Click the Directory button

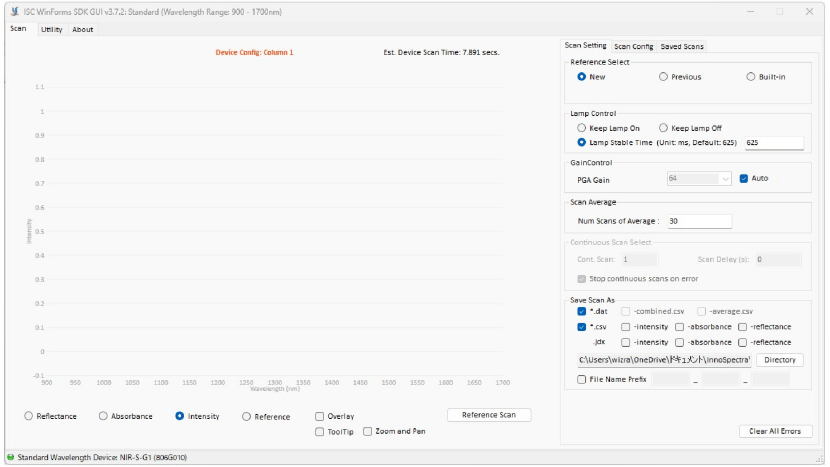coord(779,359)
